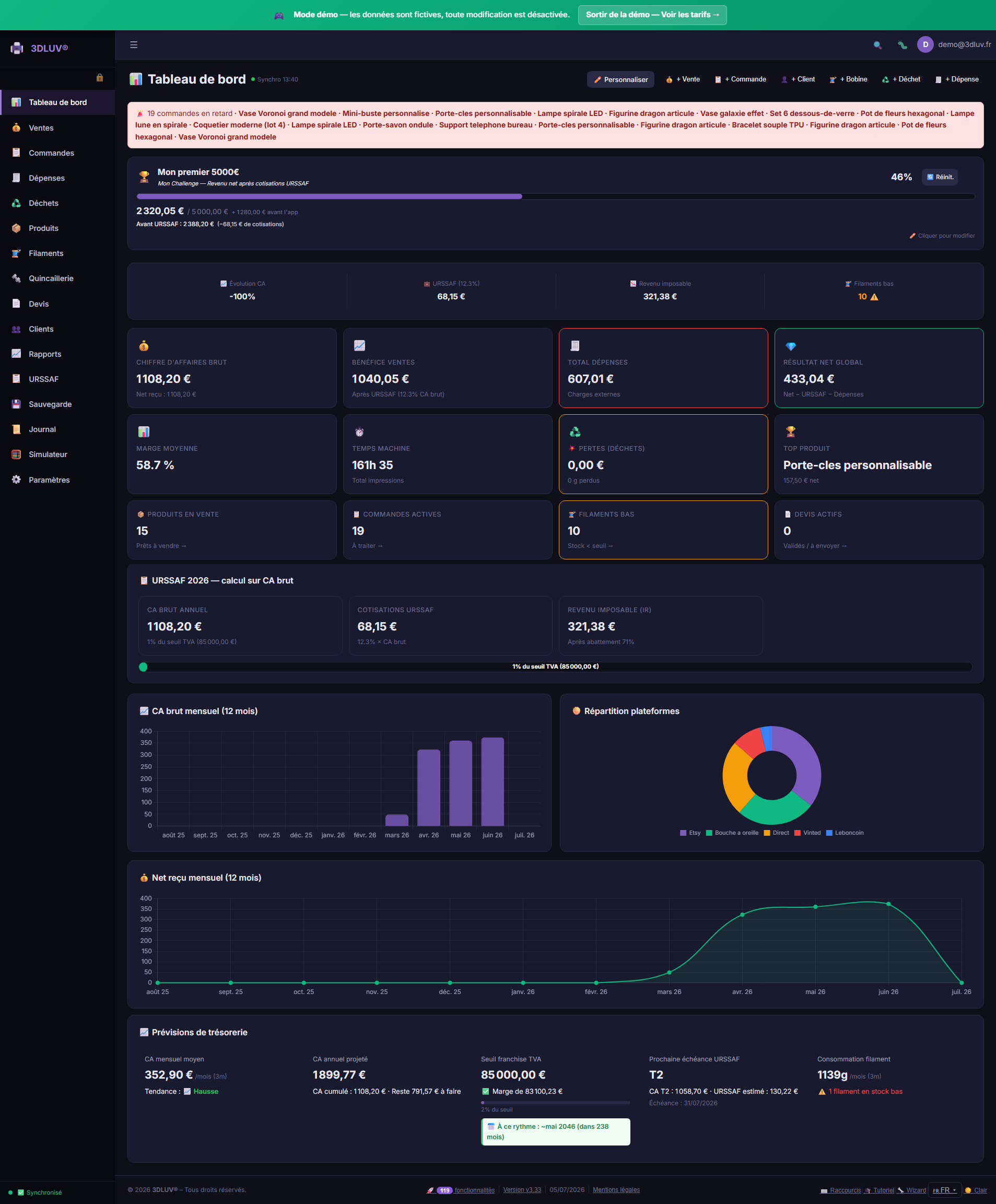
Task: Click Sortir de la démo button
Action: click(652, 15)
